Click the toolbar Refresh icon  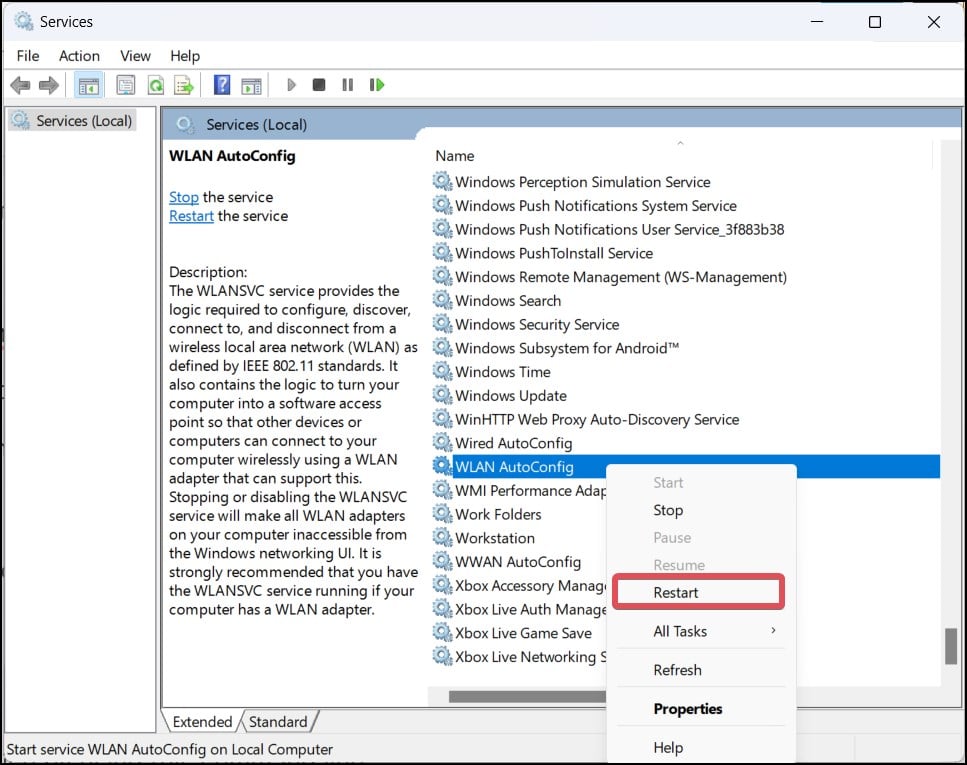[x=155, y=85]
